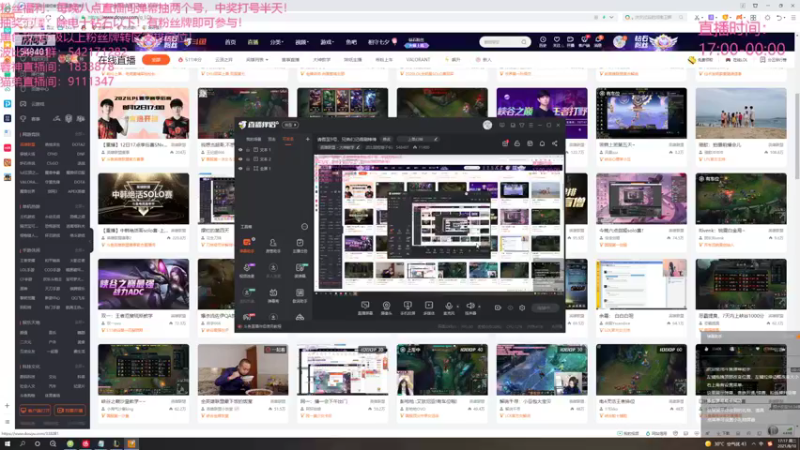Open the 中韩绝活SOLO赛 thumbnail
The width and height of the screenshot is (800, 450).
point(143,198)
